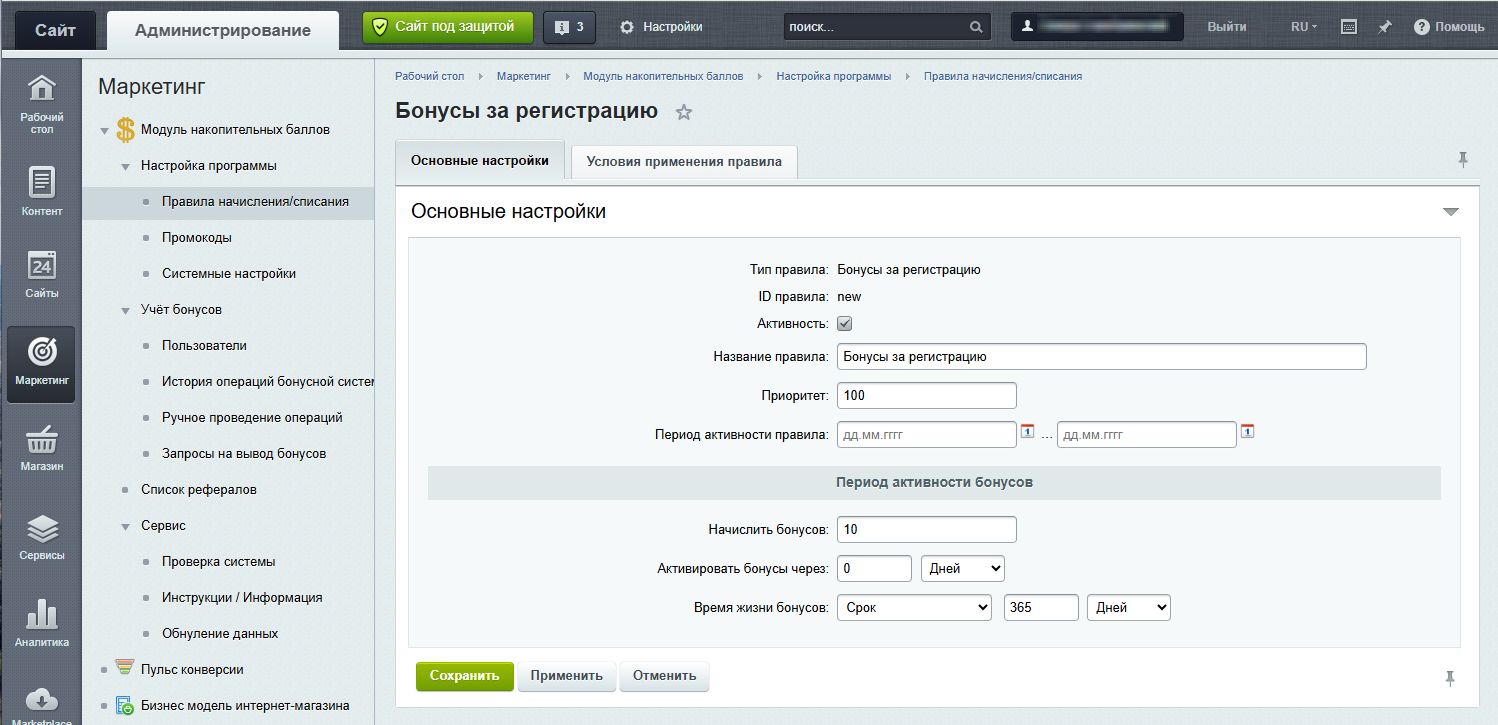The image size is (1498, 725).
Task: Open the Контент sidebar section
Action: 41,191
